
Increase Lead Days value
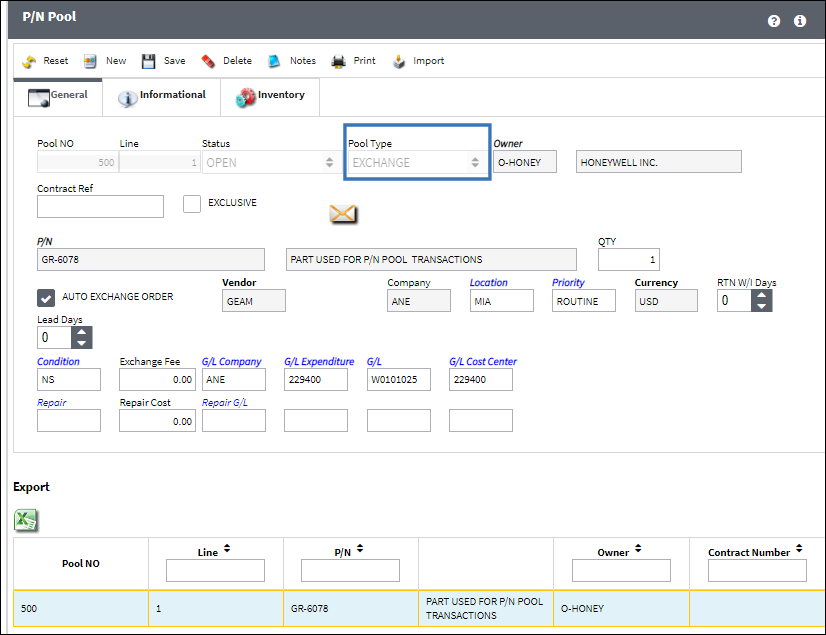[82, 332]
